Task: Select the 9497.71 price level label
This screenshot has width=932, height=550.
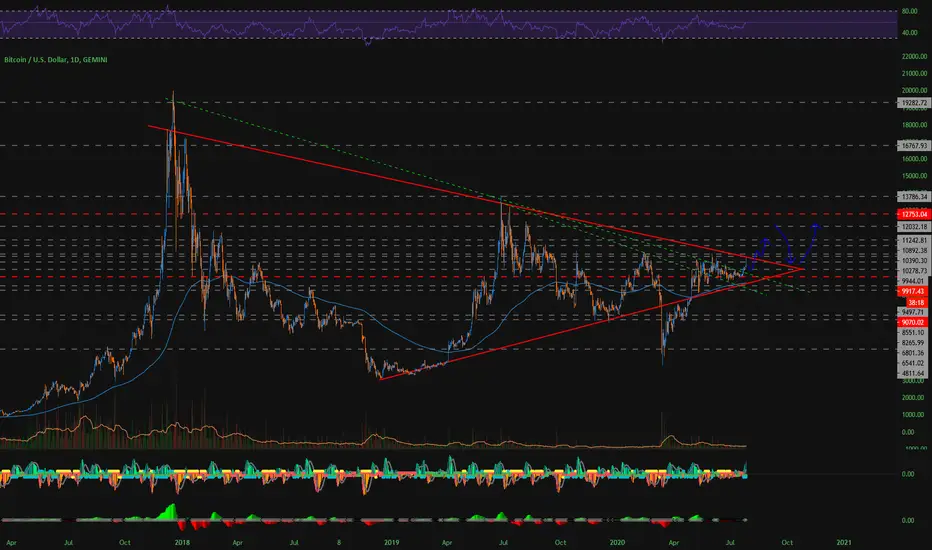Action: (914, 312)
